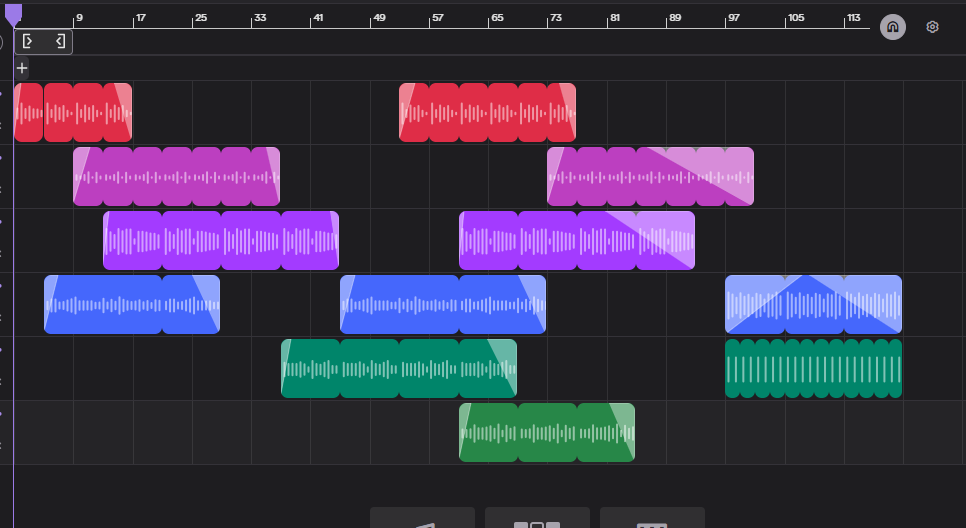The width and height of the screenshot is (966, 528).
Task: Open timeline settings gear
Action: tap(932, 27)
